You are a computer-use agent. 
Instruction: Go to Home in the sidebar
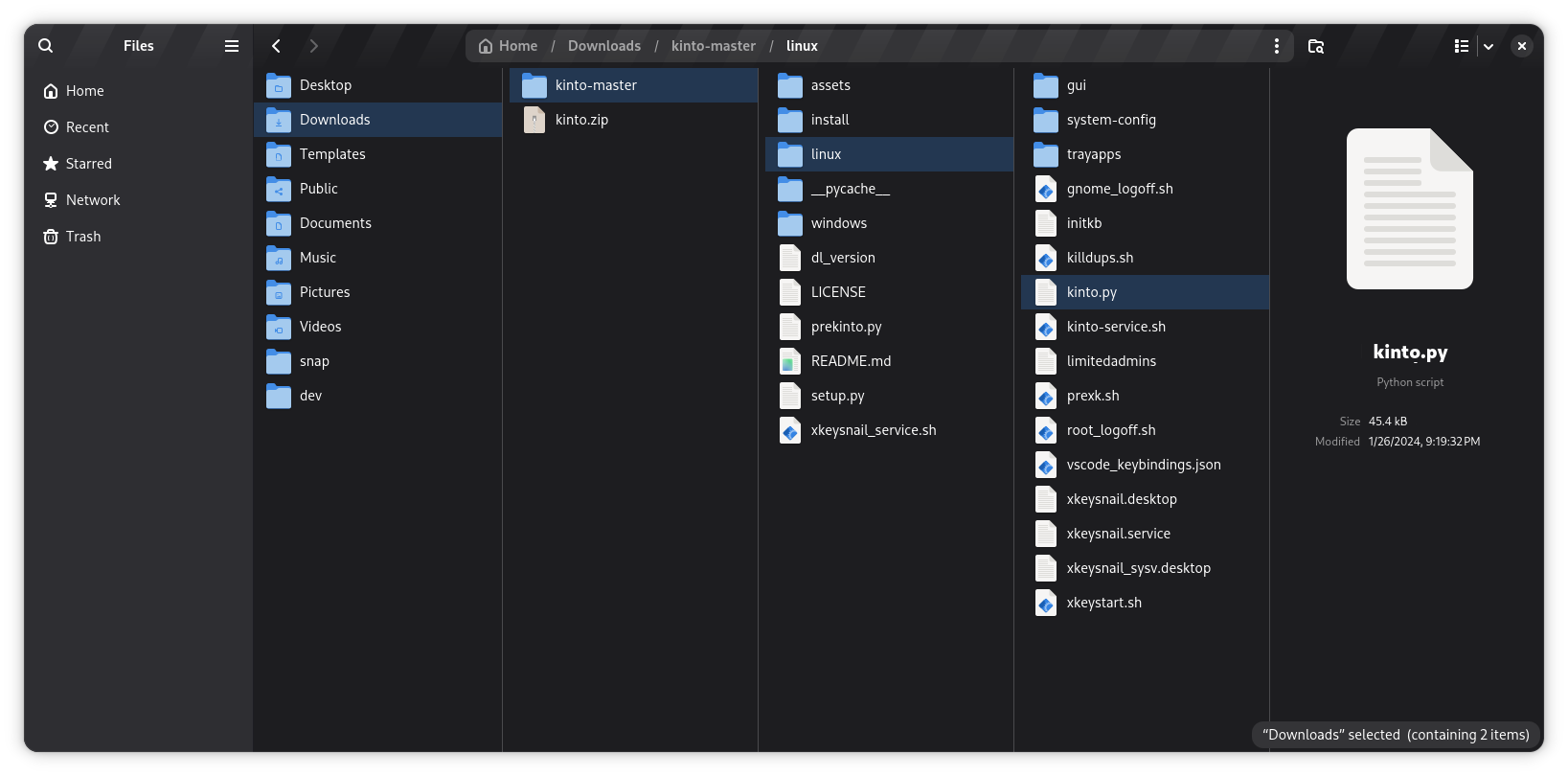(138, 91)
